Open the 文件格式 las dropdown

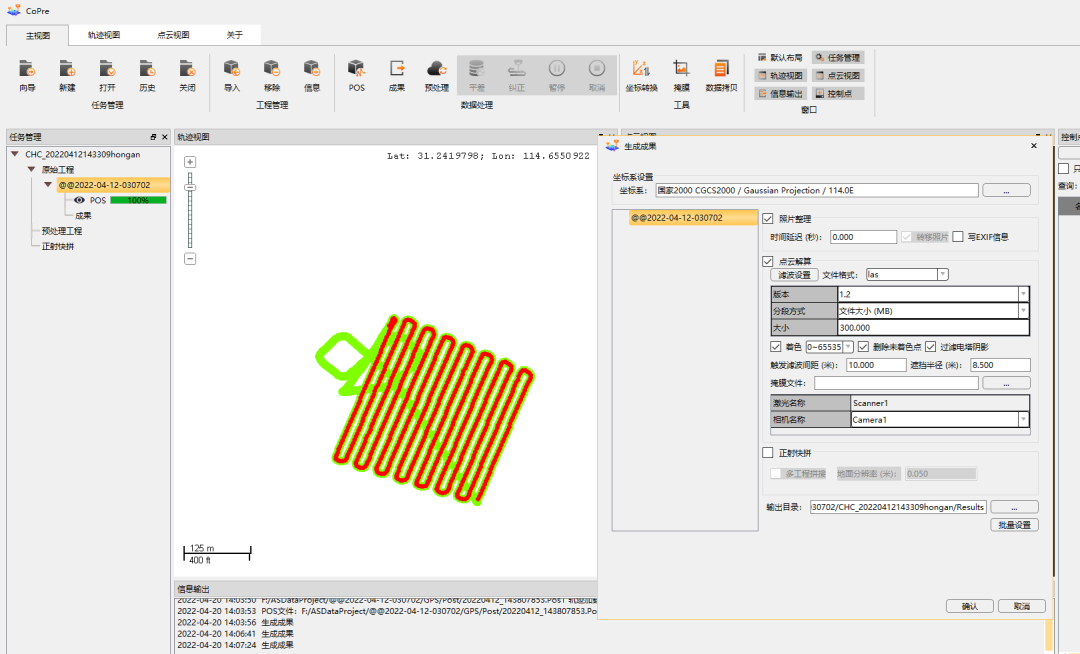click(942, 275)
